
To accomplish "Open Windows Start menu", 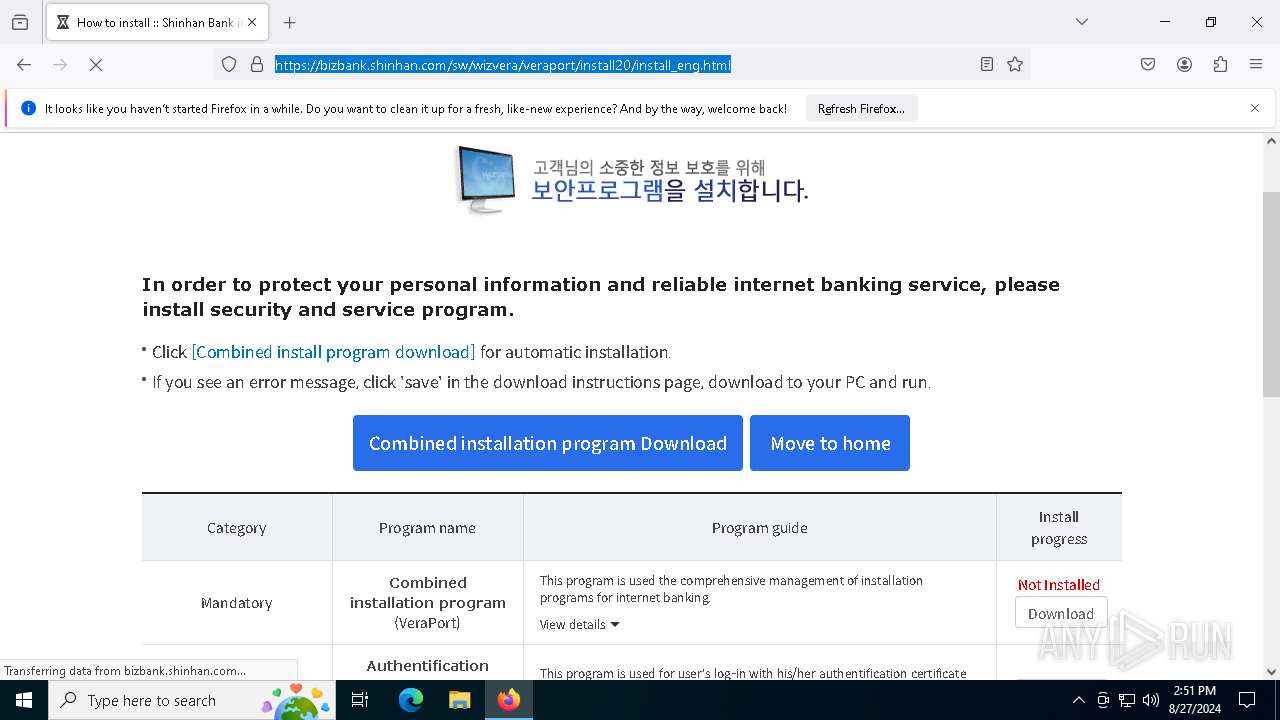I will pos(24,700).
